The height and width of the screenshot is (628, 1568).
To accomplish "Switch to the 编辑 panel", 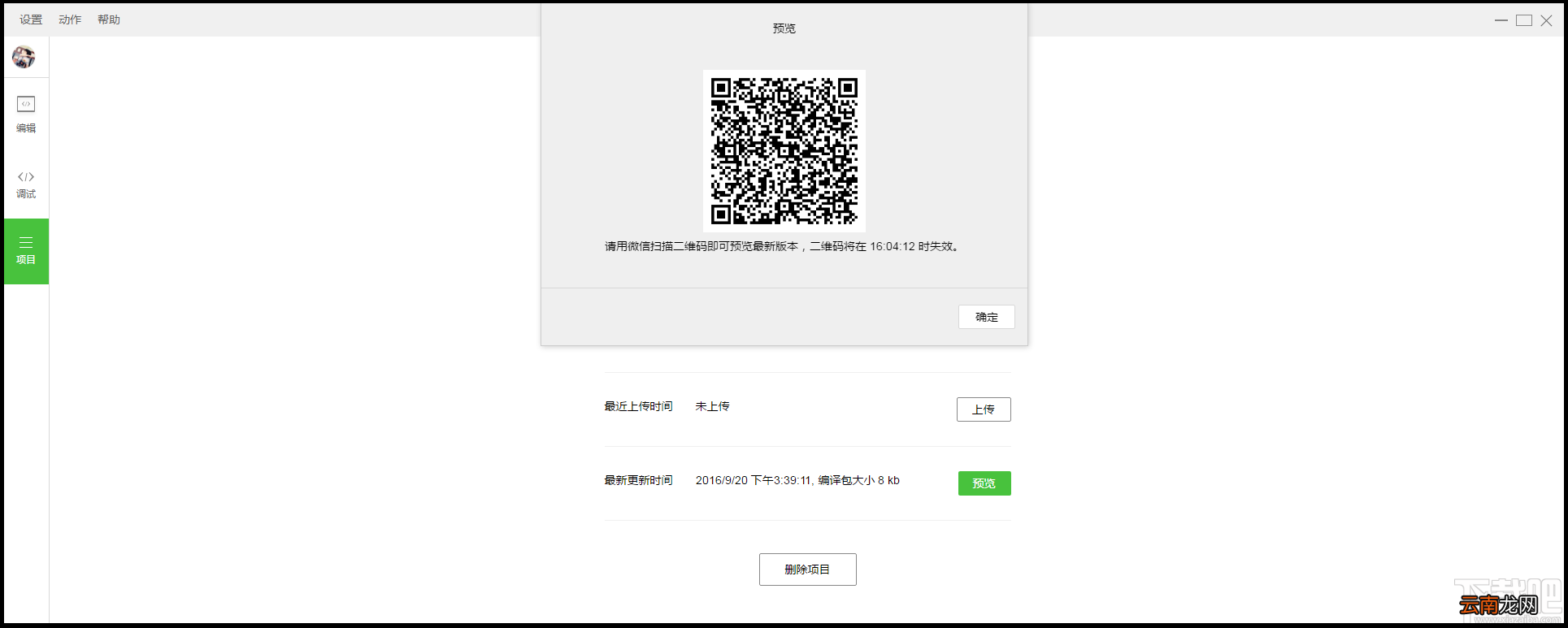I will coord(26,115).
